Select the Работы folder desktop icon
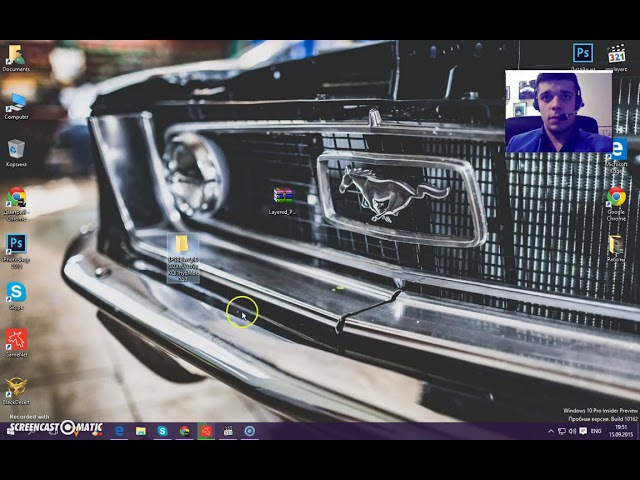Image resolution: width=640 pixels, height=480 pixels. point(615,248)
